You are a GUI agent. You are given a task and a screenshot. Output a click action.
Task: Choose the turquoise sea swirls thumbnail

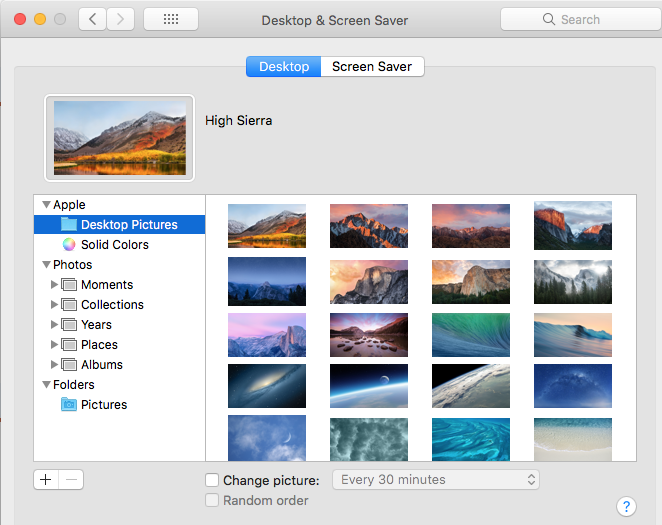pyautogui.click(x=471, y=439)
